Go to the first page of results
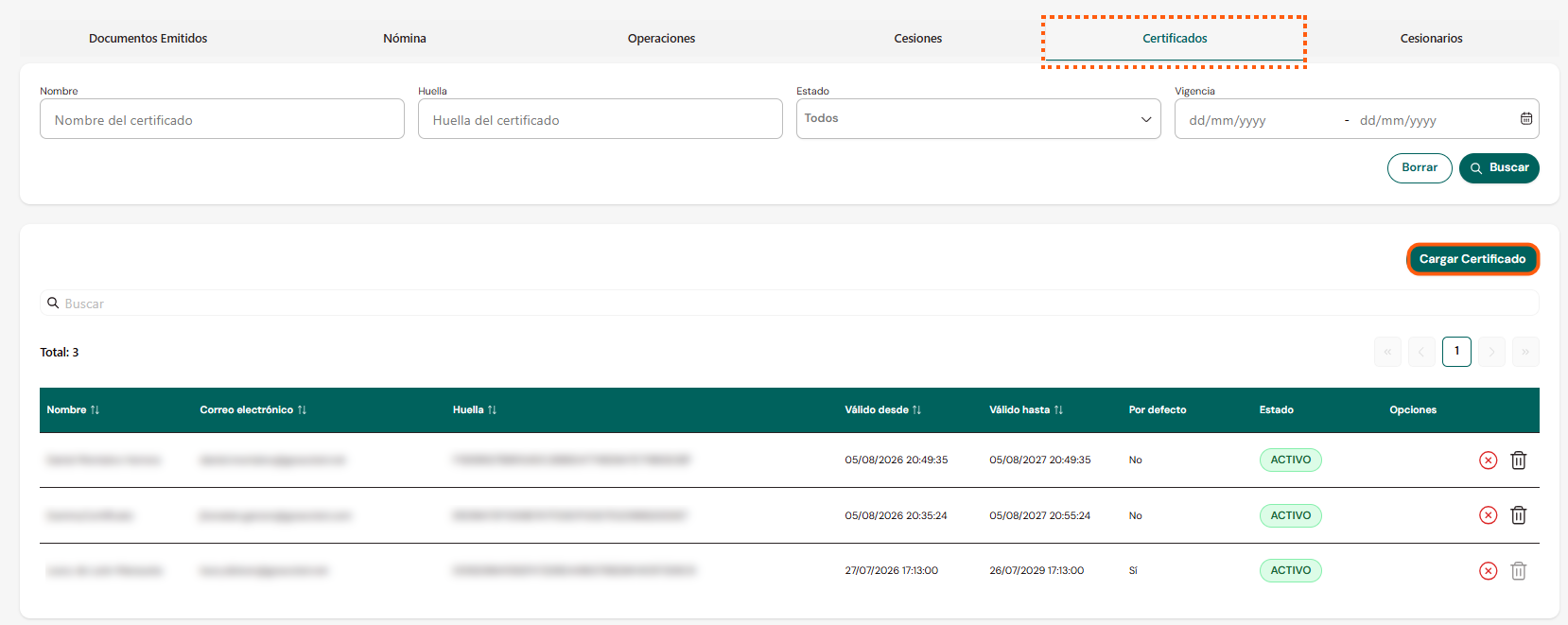This screenshot has width=1568, height=625. coord(1387,352)
